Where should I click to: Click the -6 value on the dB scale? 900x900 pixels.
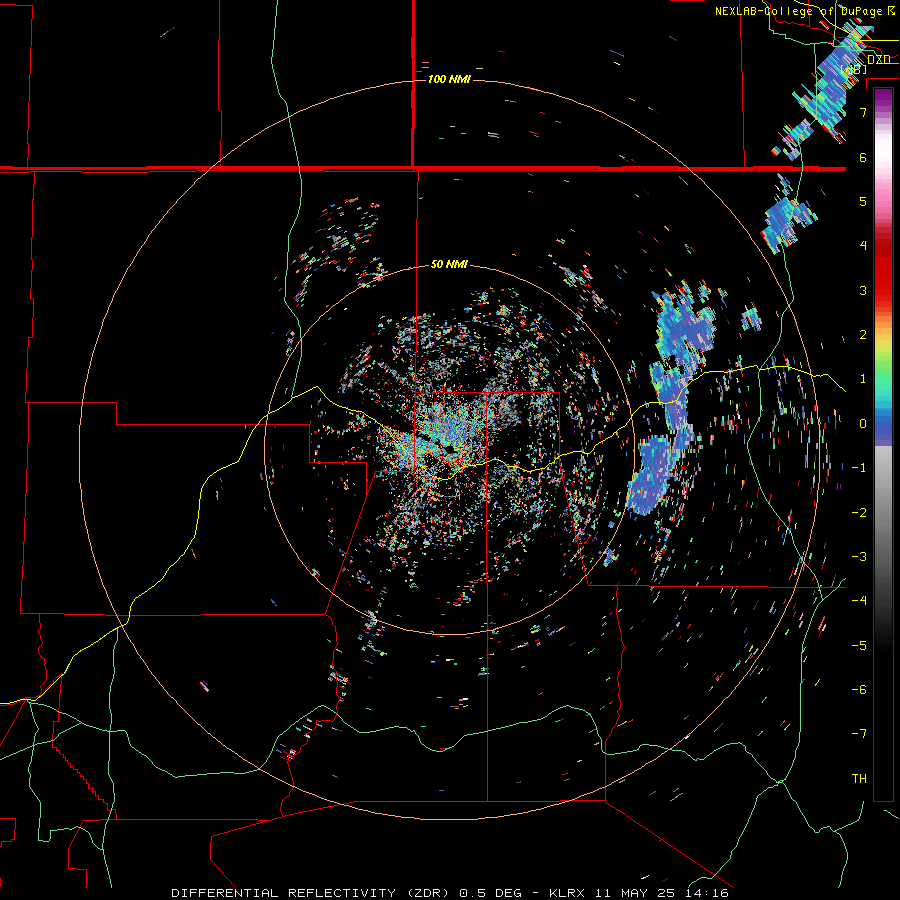click(859, 690)
